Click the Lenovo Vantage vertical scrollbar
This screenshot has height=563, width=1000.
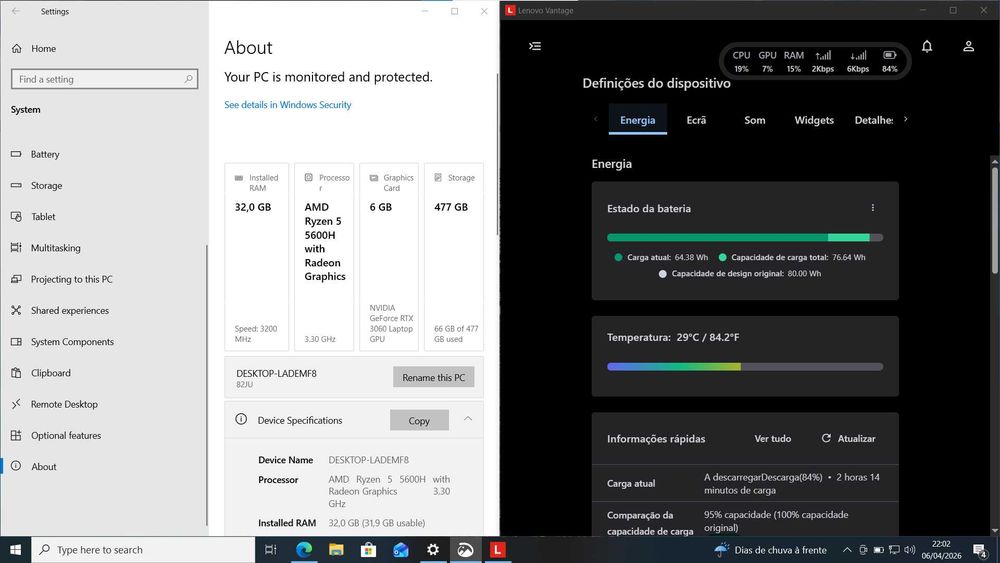click(x=994, y=217)
